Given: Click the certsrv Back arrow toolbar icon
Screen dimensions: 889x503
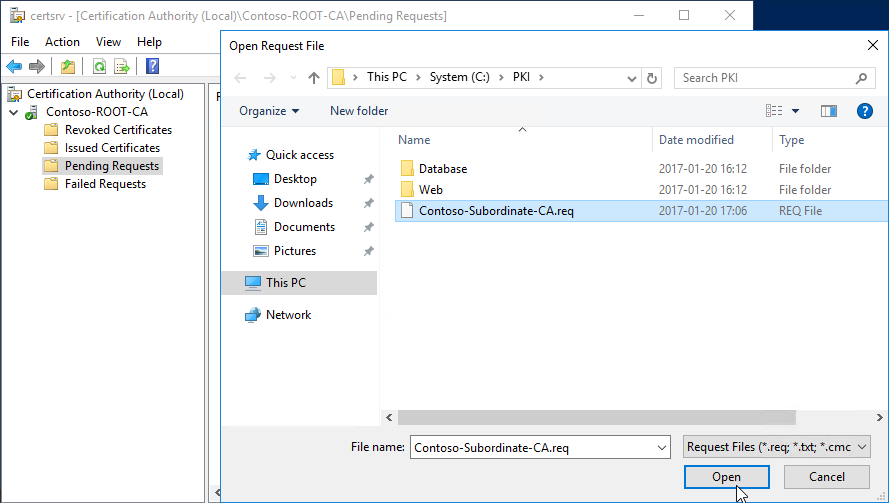Looking at the screenshot, I should (14, 66).
